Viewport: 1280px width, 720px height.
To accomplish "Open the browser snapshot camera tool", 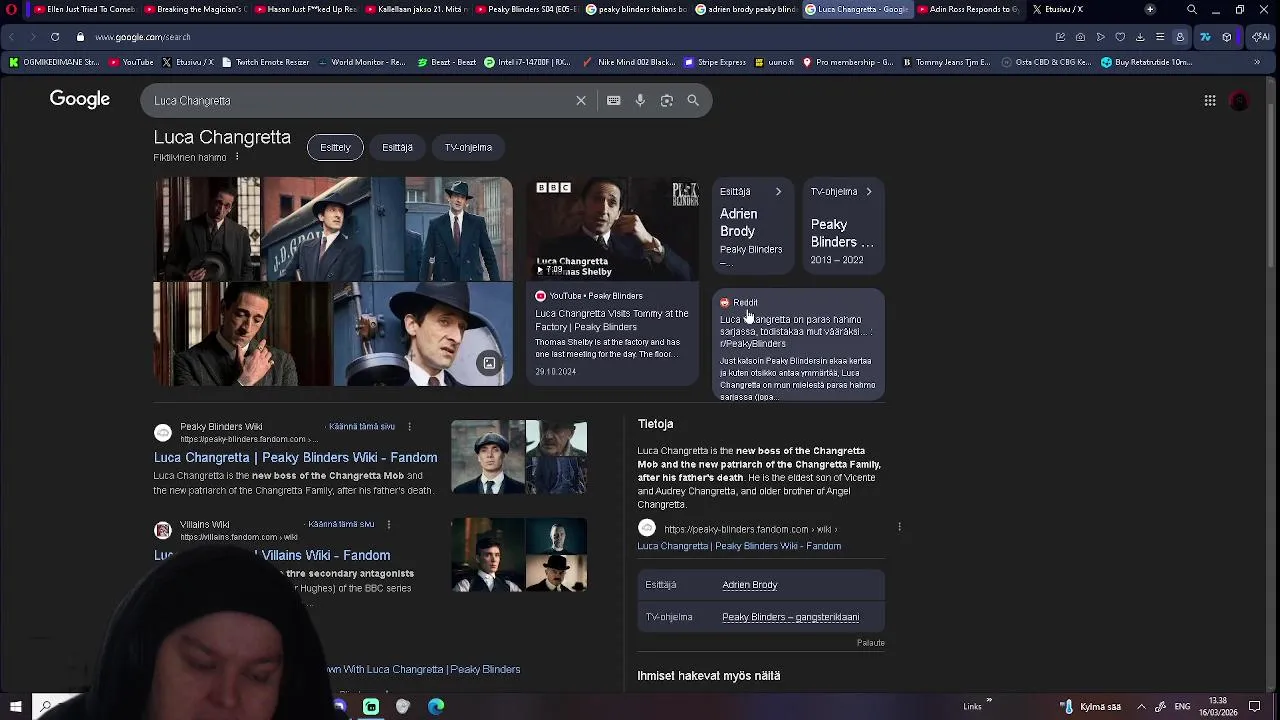I will [x=1080, y=37].
